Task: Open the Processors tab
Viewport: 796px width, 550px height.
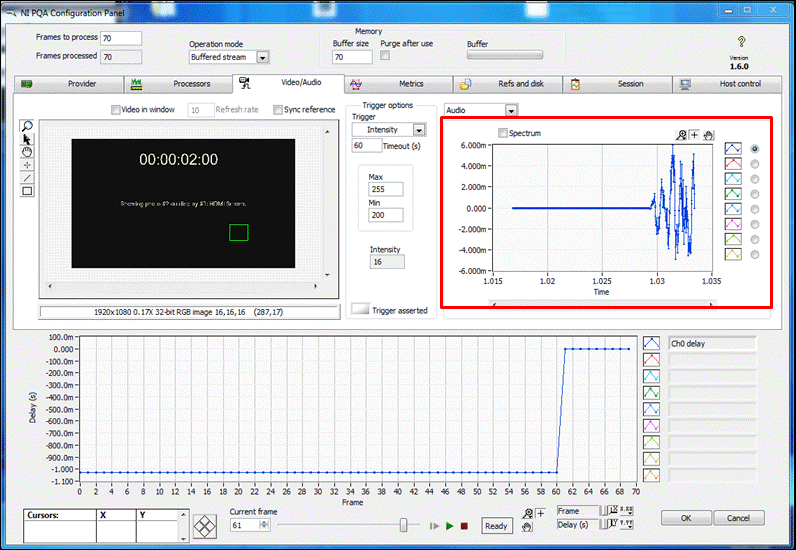Action: 179,84
